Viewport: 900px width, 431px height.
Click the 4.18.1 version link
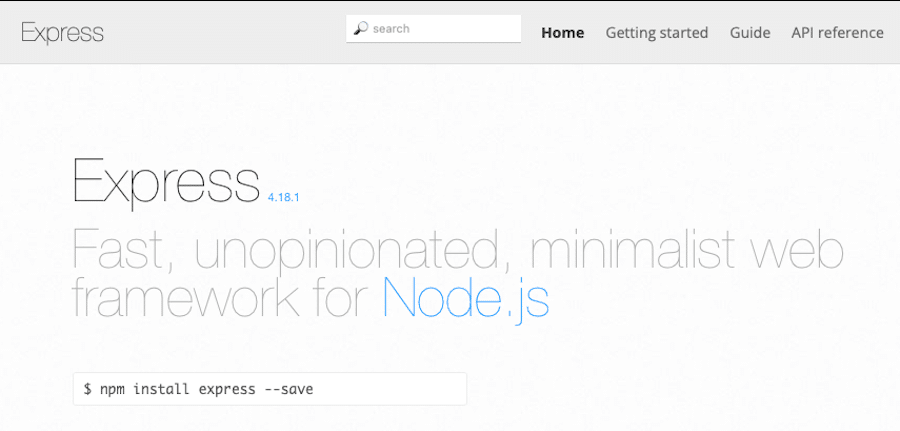tap(284, 197)
